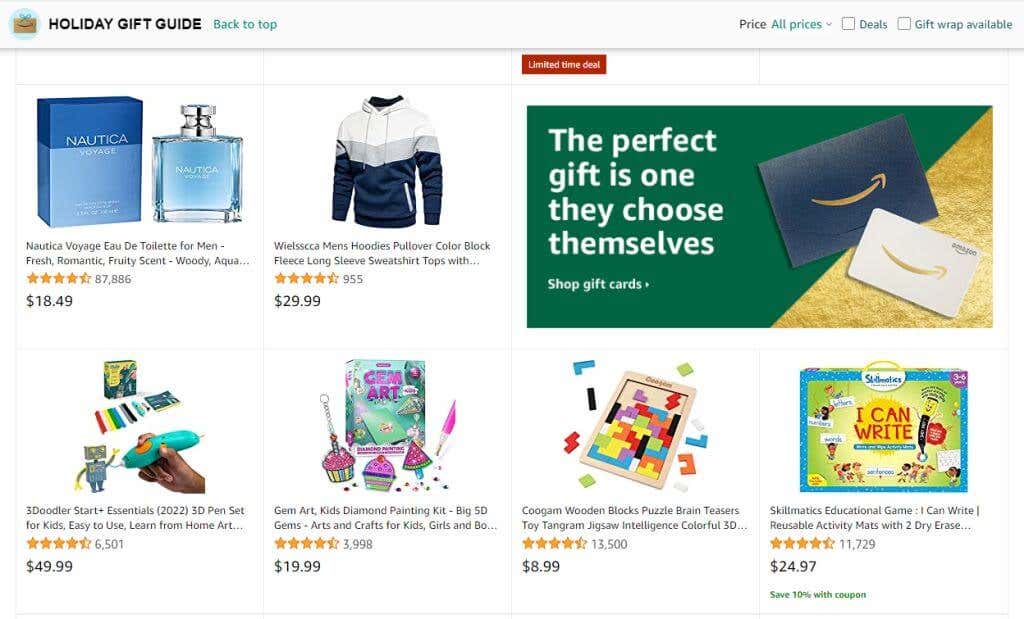This screenshot has height=619, width=1024.
Task: Click the Limited time deal badge
Action: (x=564, y=65)
